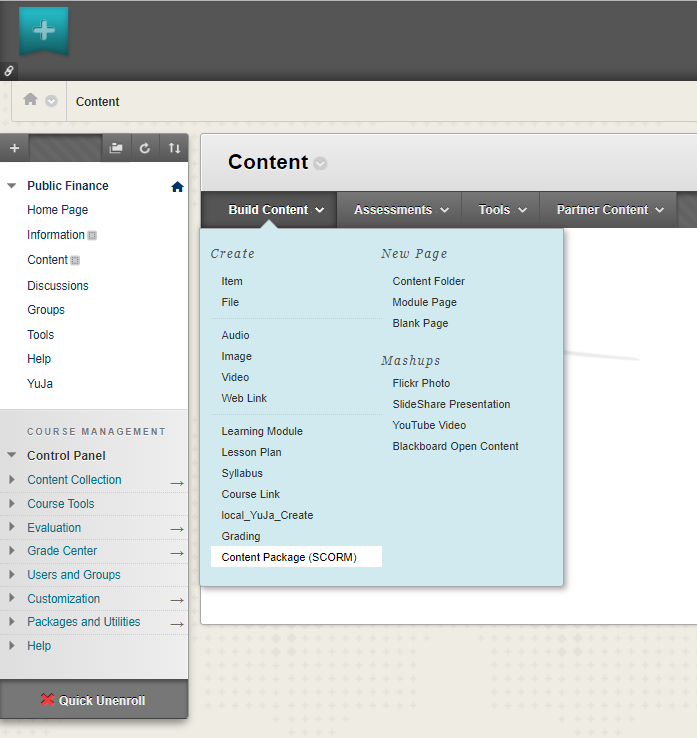Choose Grading in the Create list
Viewport: 697px width, 738px height.
(x=240, y=536)
